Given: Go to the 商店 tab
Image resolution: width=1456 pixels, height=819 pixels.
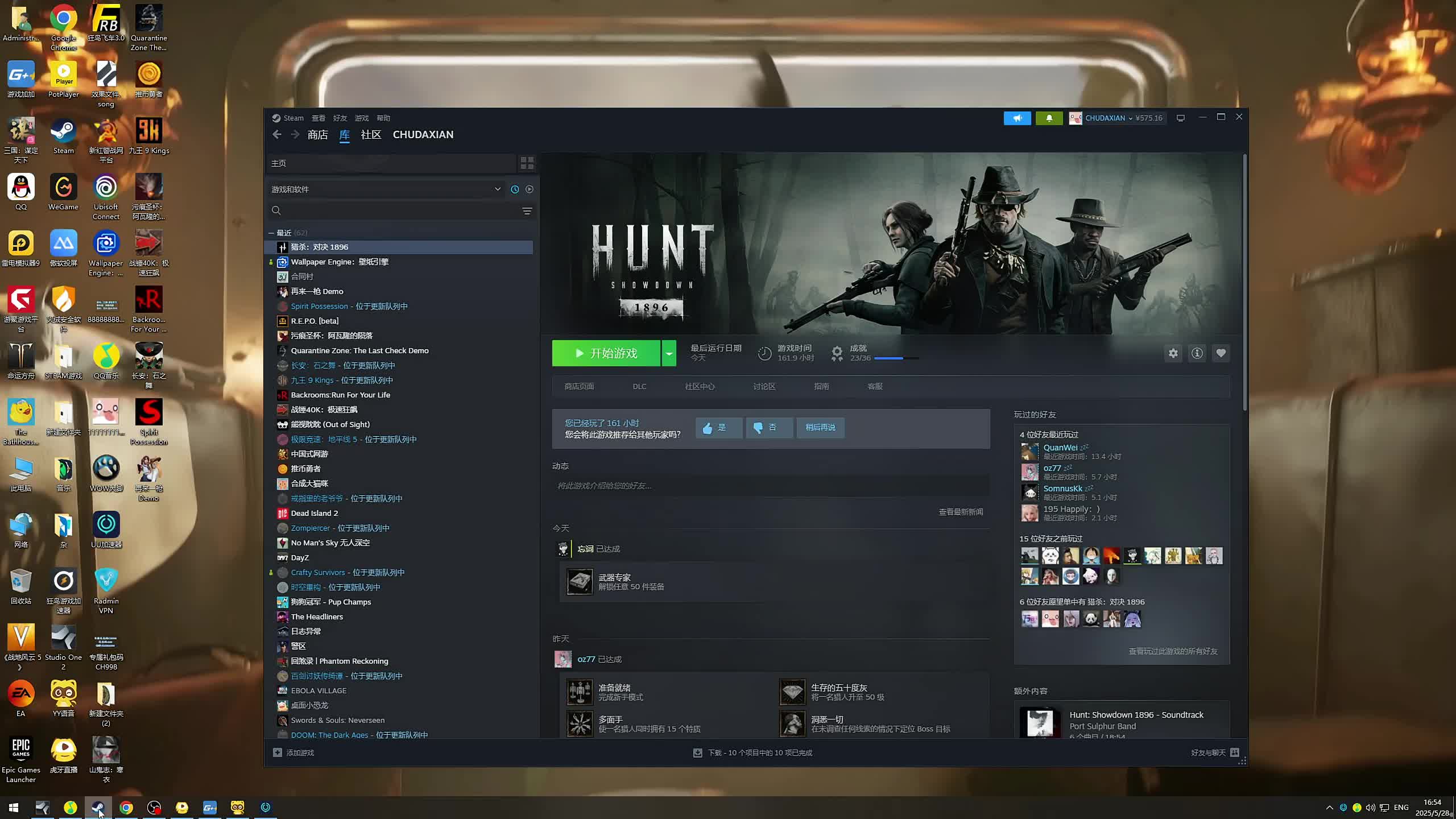Looking at the screenshot, I should click(x=317, y=135).
